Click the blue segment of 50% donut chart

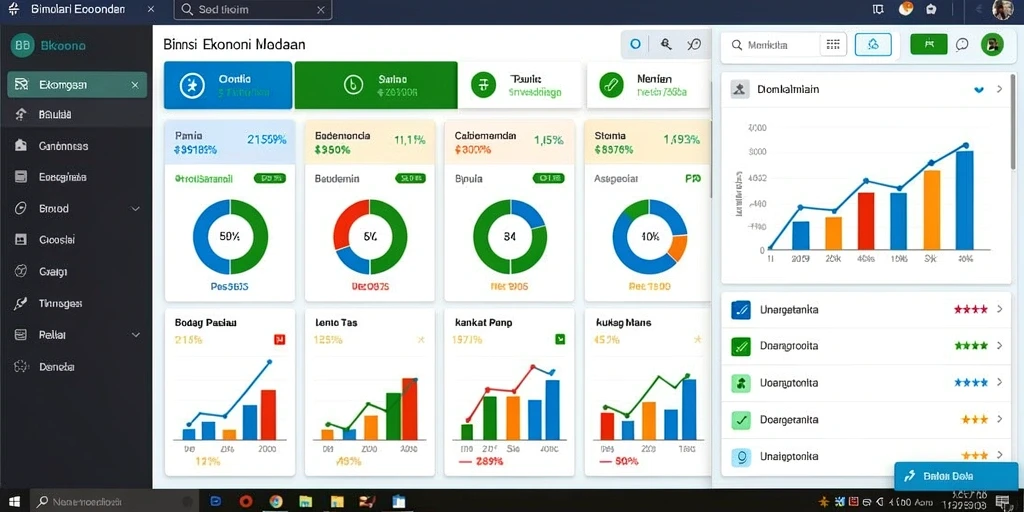point(211,237)
